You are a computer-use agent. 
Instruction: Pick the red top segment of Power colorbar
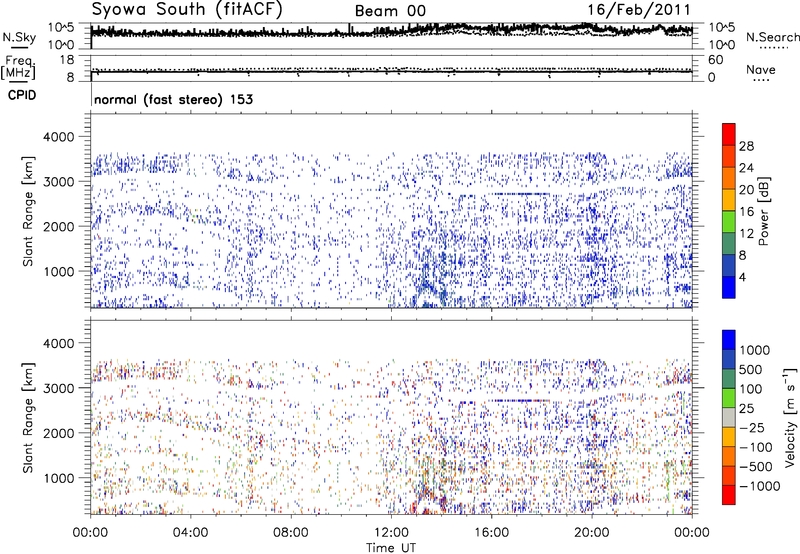point(729,134)
